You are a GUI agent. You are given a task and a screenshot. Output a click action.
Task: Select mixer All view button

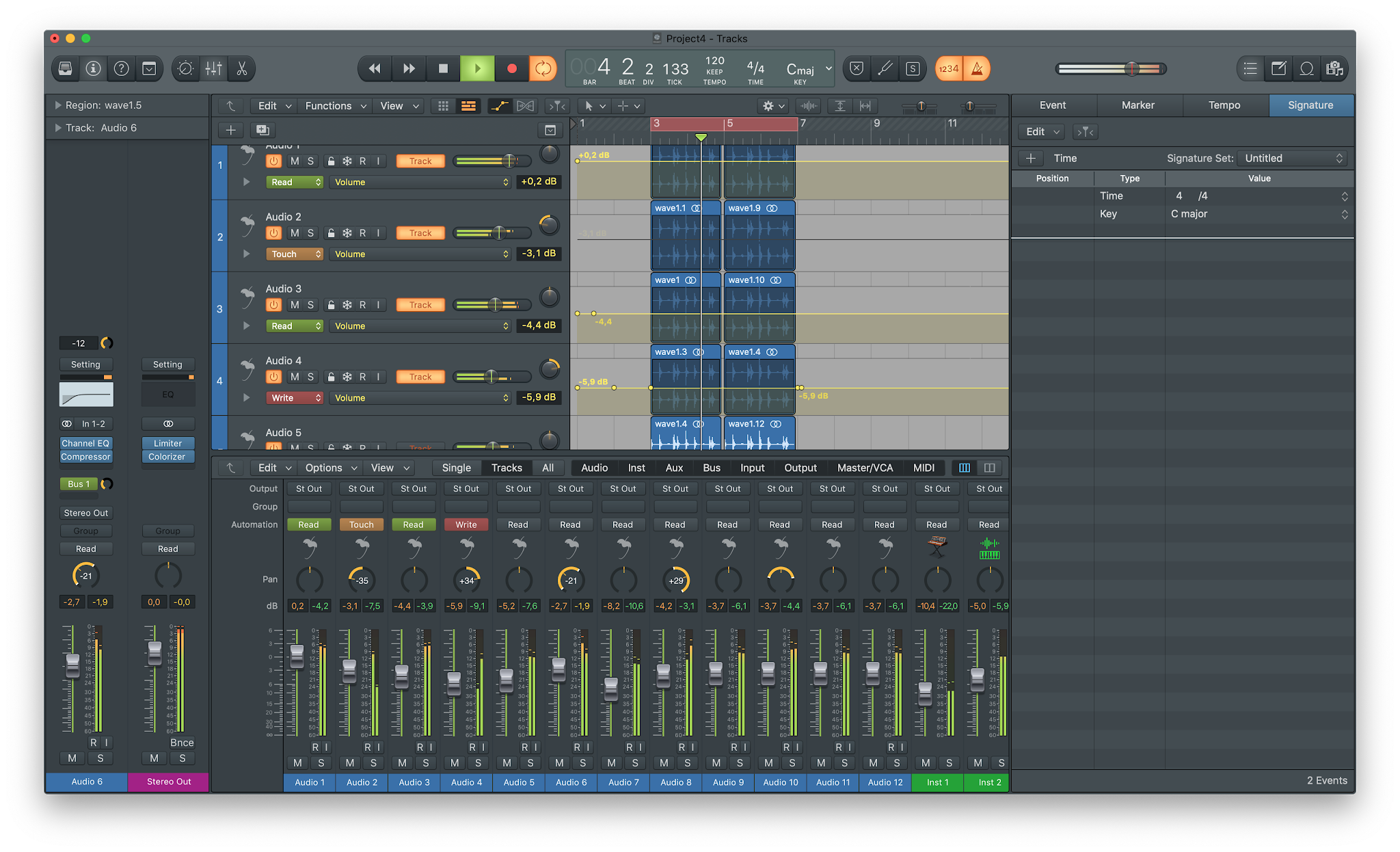pos(548,468)
